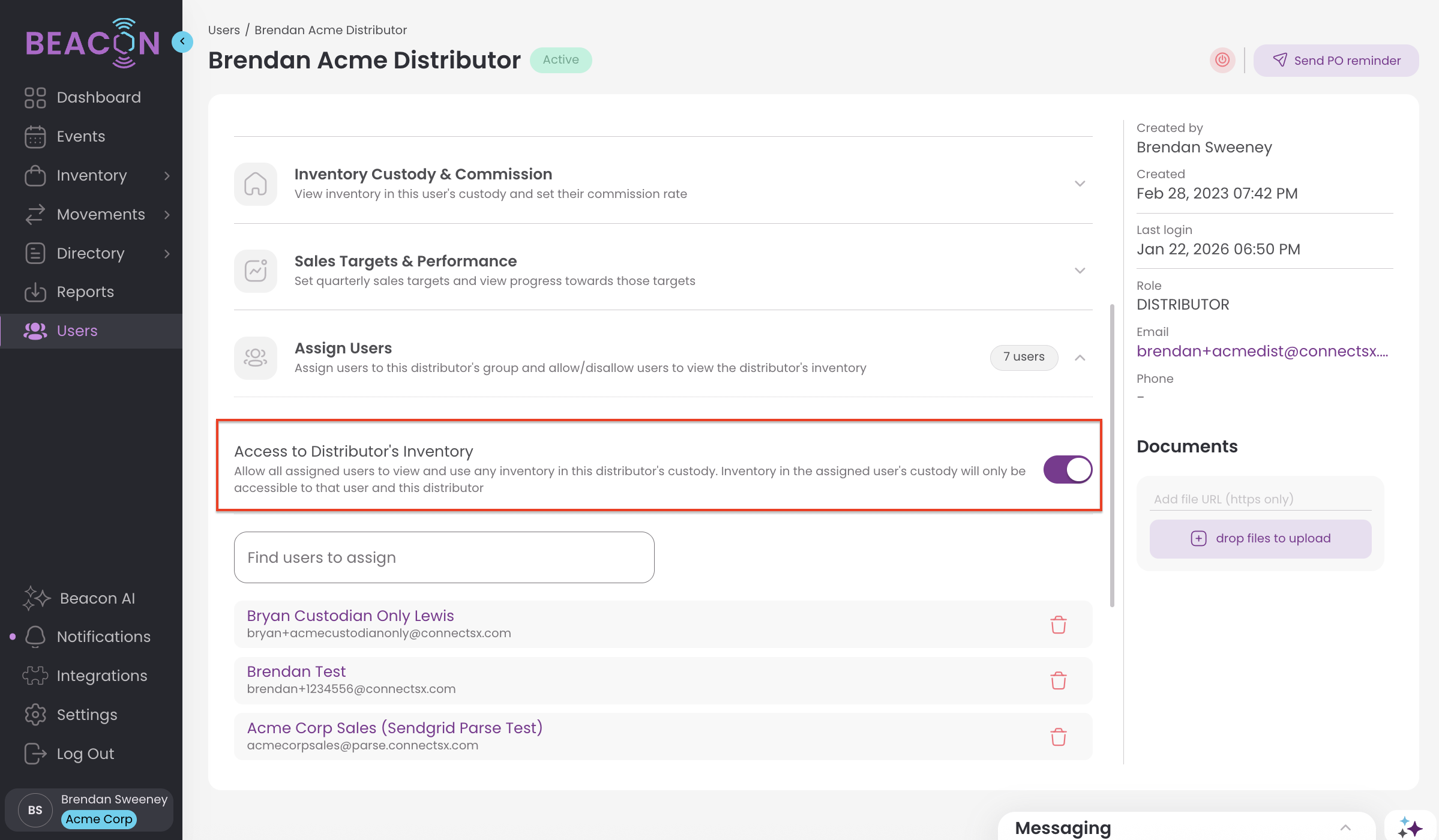Open the brendan+acmedist email link
1439x840 pixels.
[x=1262, y=351]
